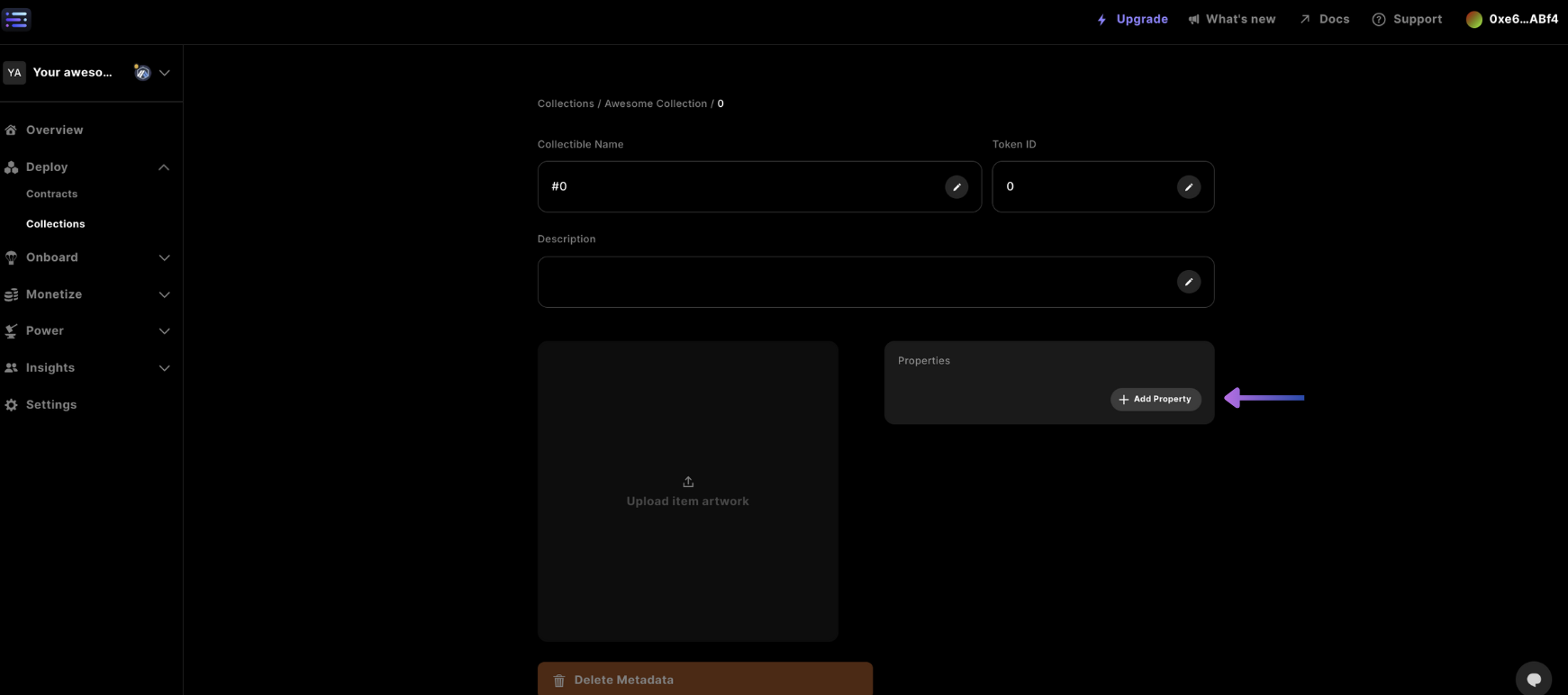
Task: Collapse the Deploy section
Action: pos(164,167)
